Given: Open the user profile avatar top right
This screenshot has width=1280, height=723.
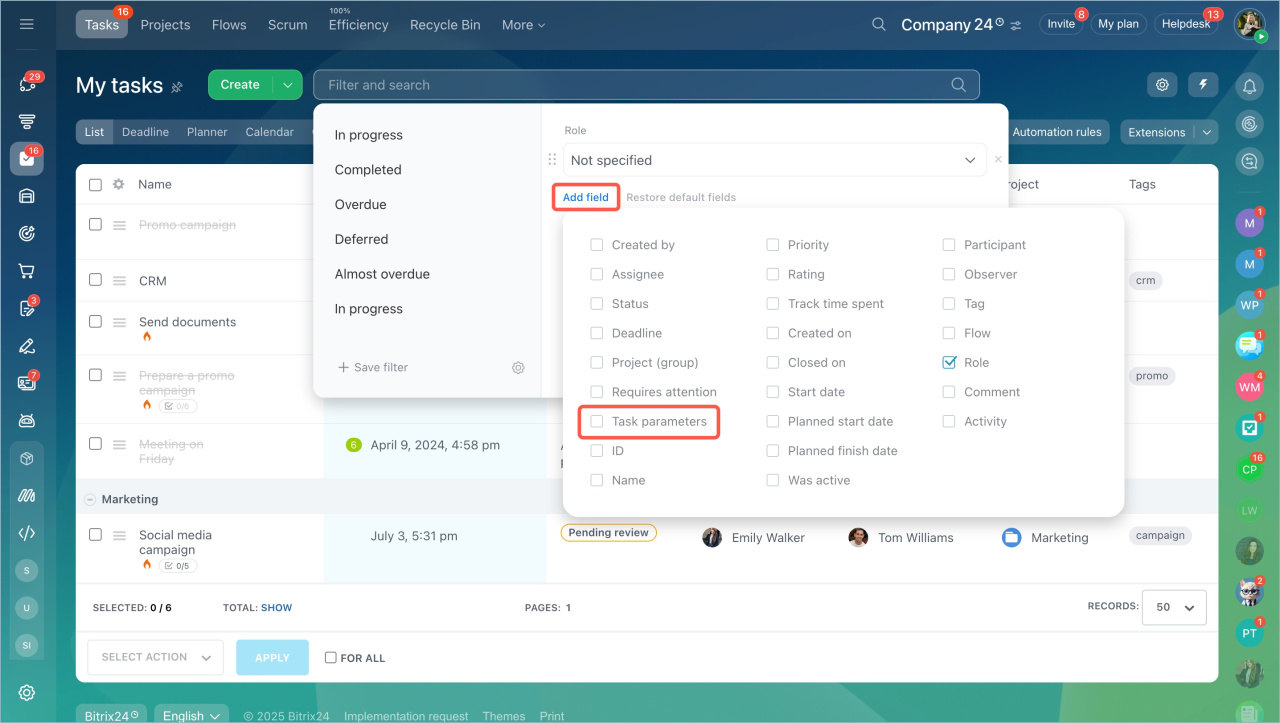Looking at the screenshot, I should [x=1249, y=24].
